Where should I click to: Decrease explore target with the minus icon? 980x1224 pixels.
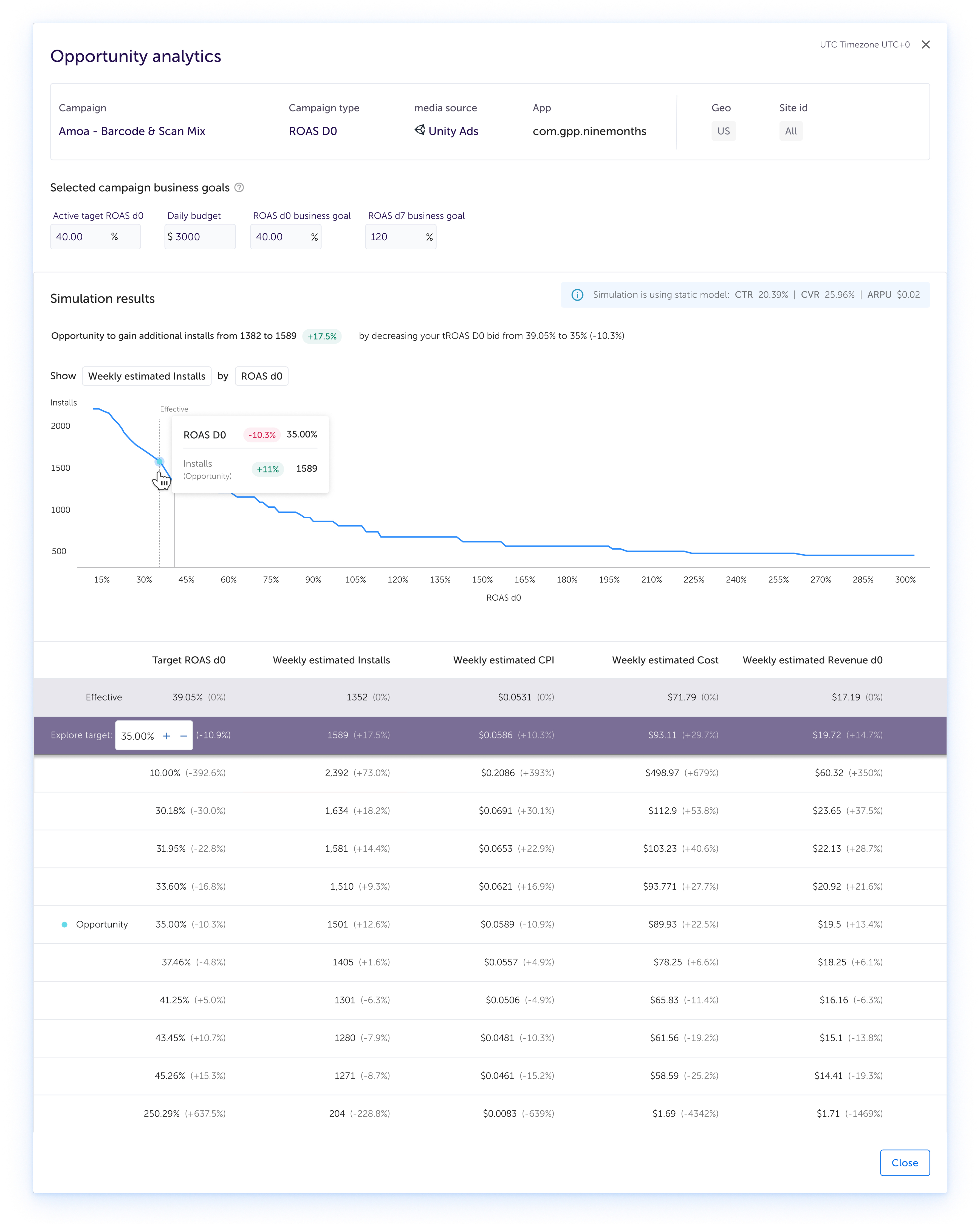click(183, 736)
